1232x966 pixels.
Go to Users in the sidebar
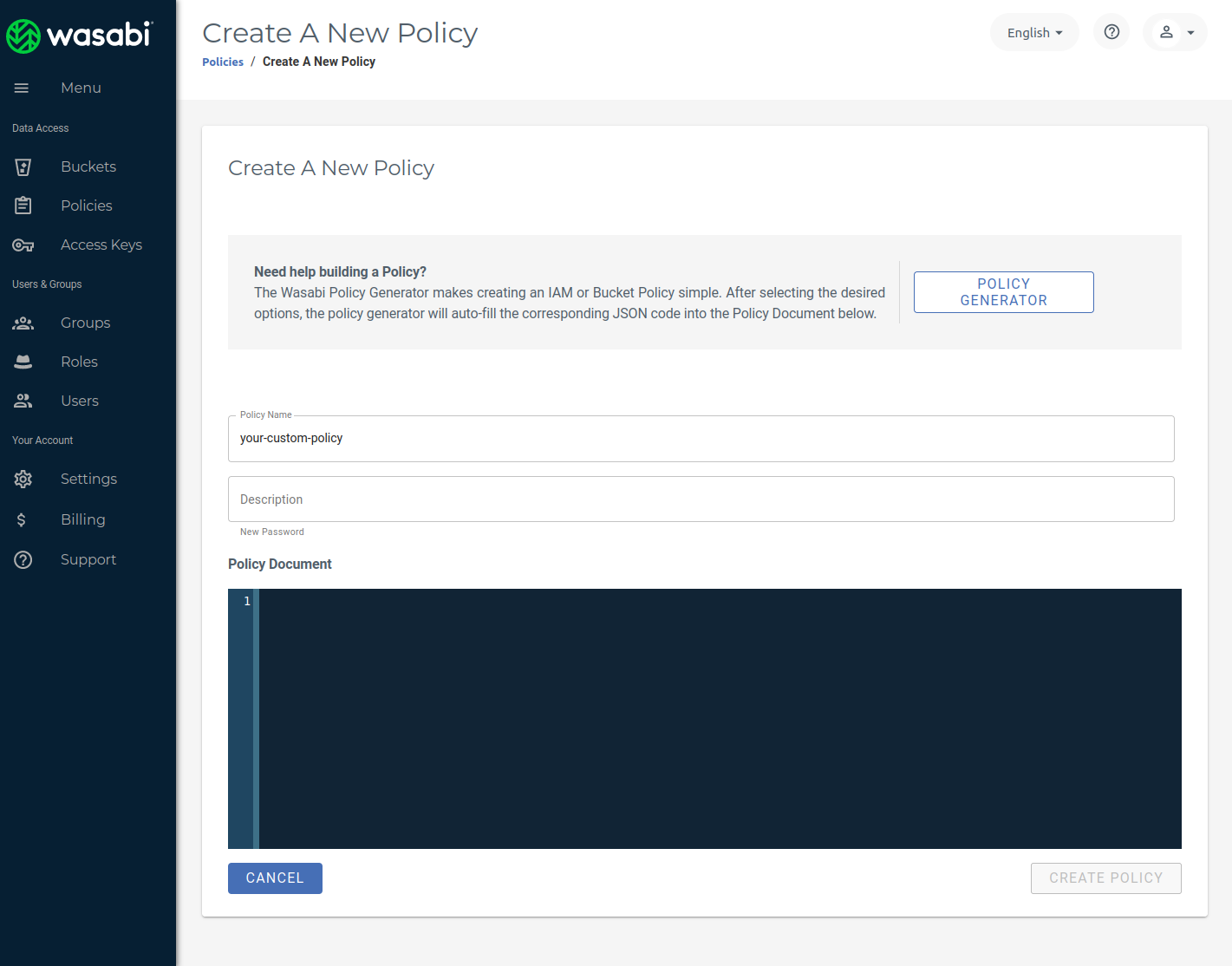click(23, 401)
